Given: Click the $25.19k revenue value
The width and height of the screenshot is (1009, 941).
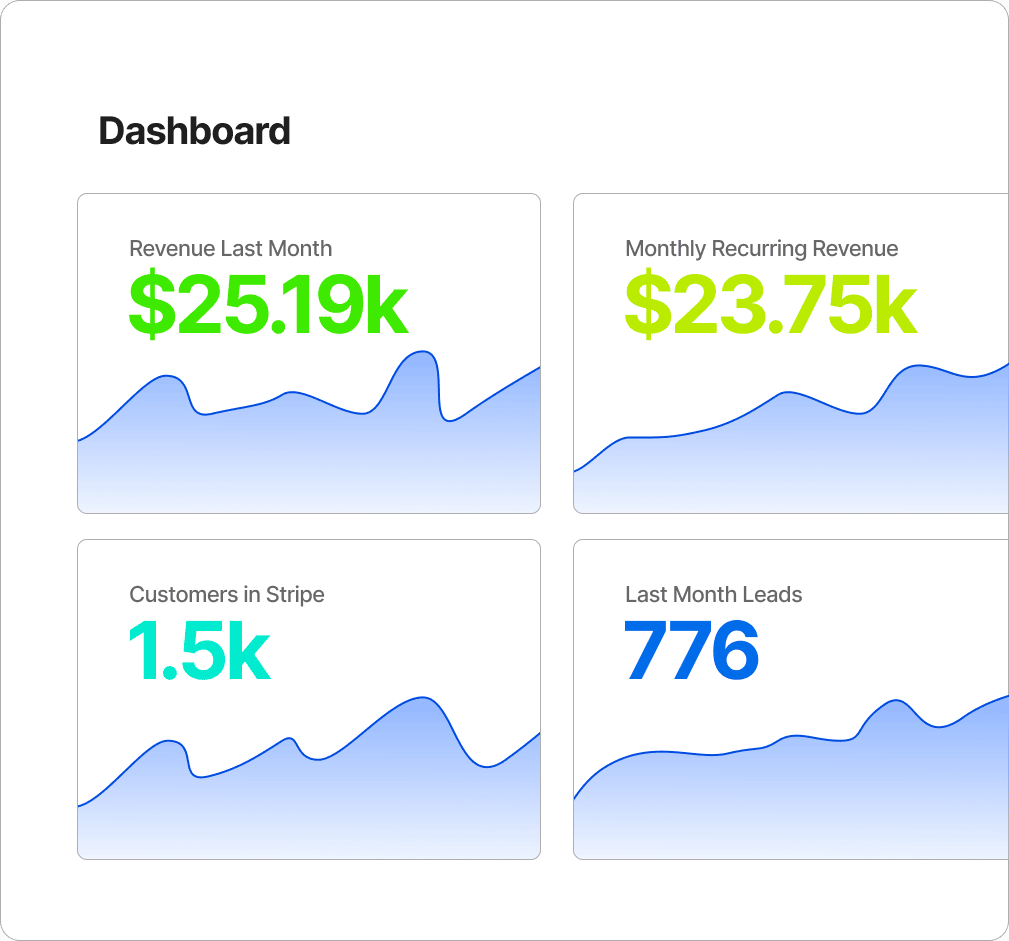Looking at the screenshot, I should click(268, 303).
